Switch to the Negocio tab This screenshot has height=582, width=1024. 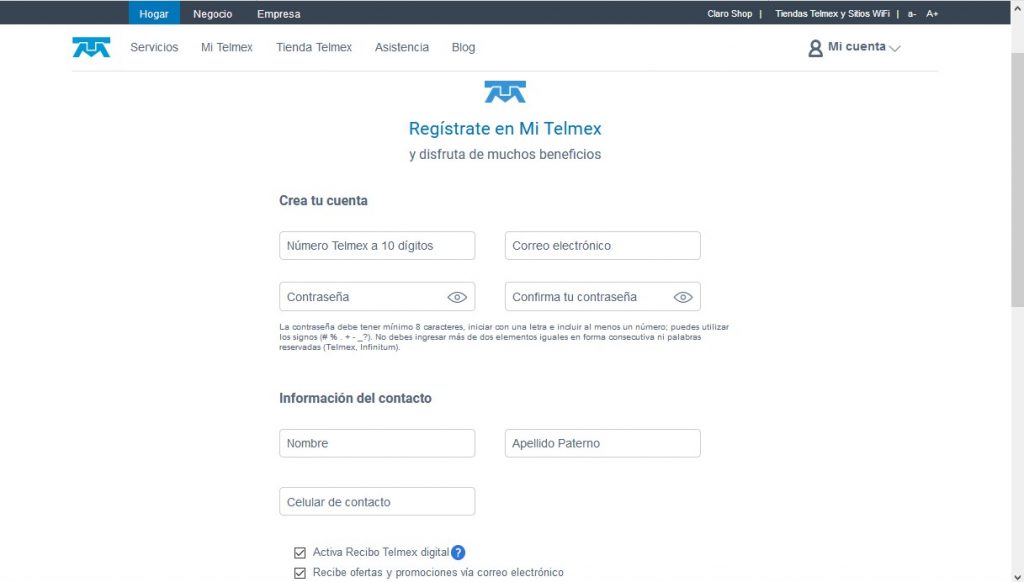[x=212, y=14]
